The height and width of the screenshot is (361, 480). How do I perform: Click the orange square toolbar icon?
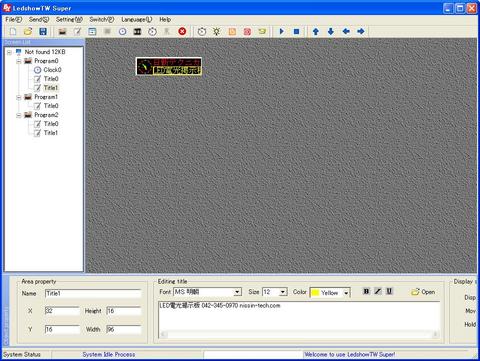(x=232, y=32)
